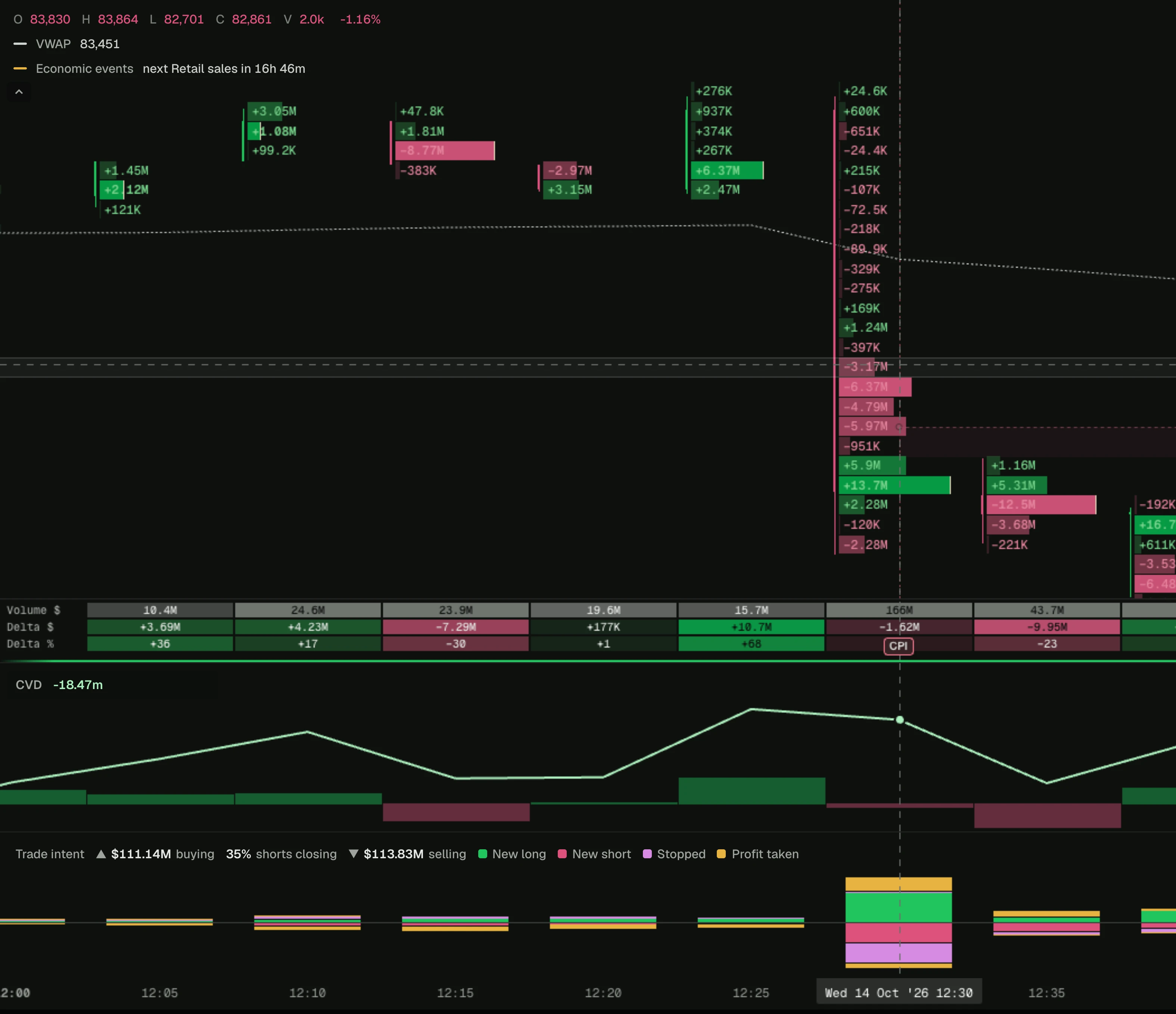Click the +13.7M footprint cell
This screenshot has height=1014, width=1176.
coord(895,486)
